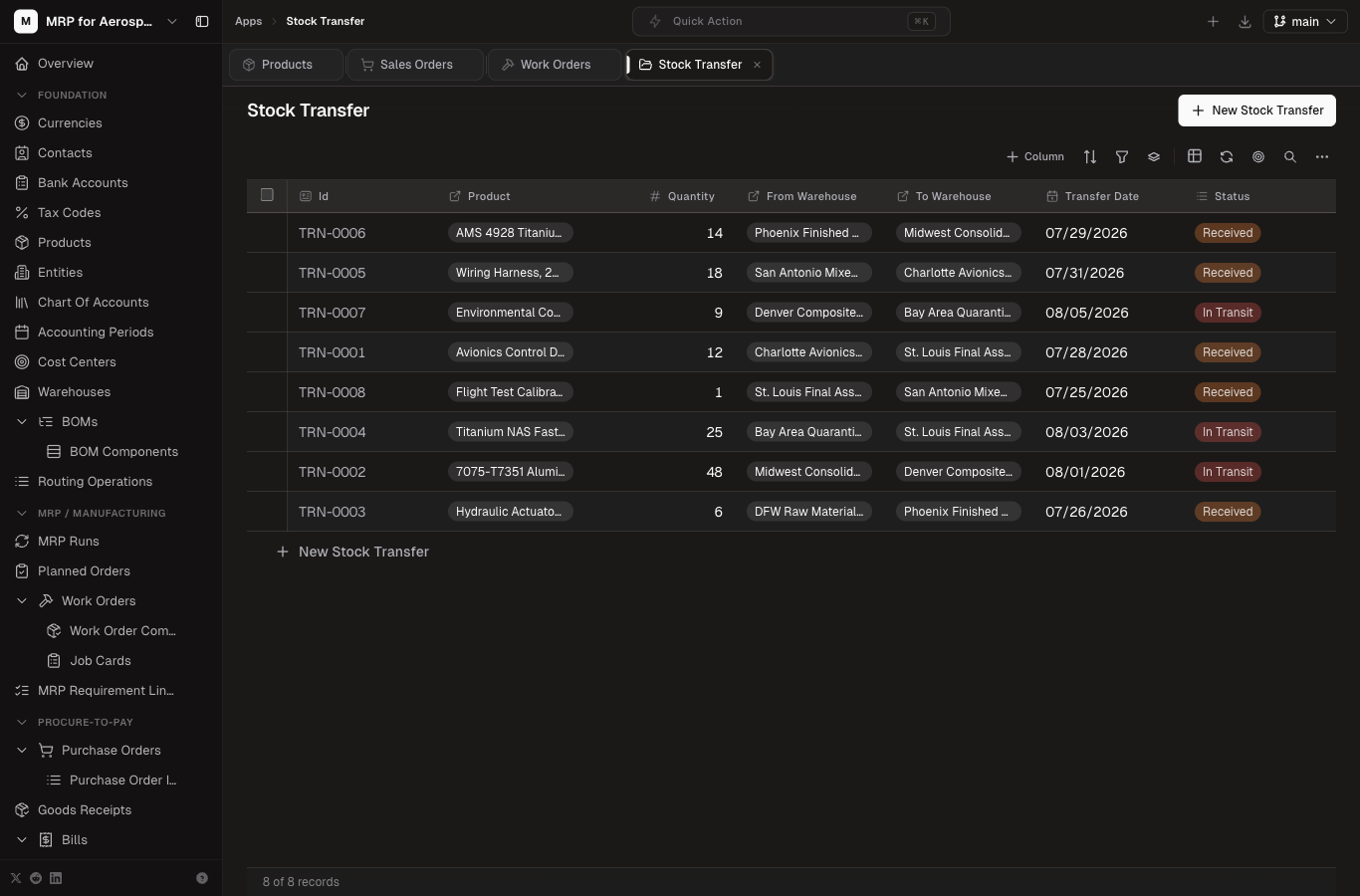1360x896 pixels.
Task: Open the workspace switcher chevron
Action: tap(172, 21)
